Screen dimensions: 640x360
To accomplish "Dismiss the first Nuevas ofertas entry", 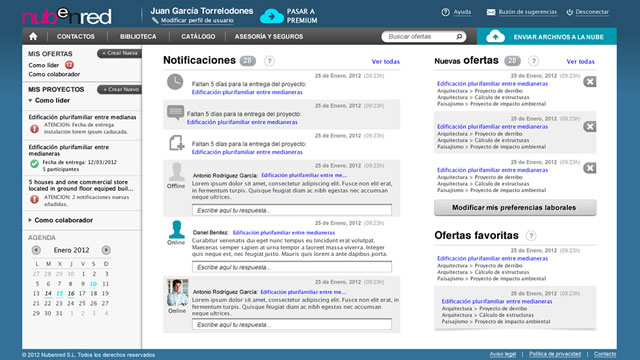I will click(x=589, y=82).
